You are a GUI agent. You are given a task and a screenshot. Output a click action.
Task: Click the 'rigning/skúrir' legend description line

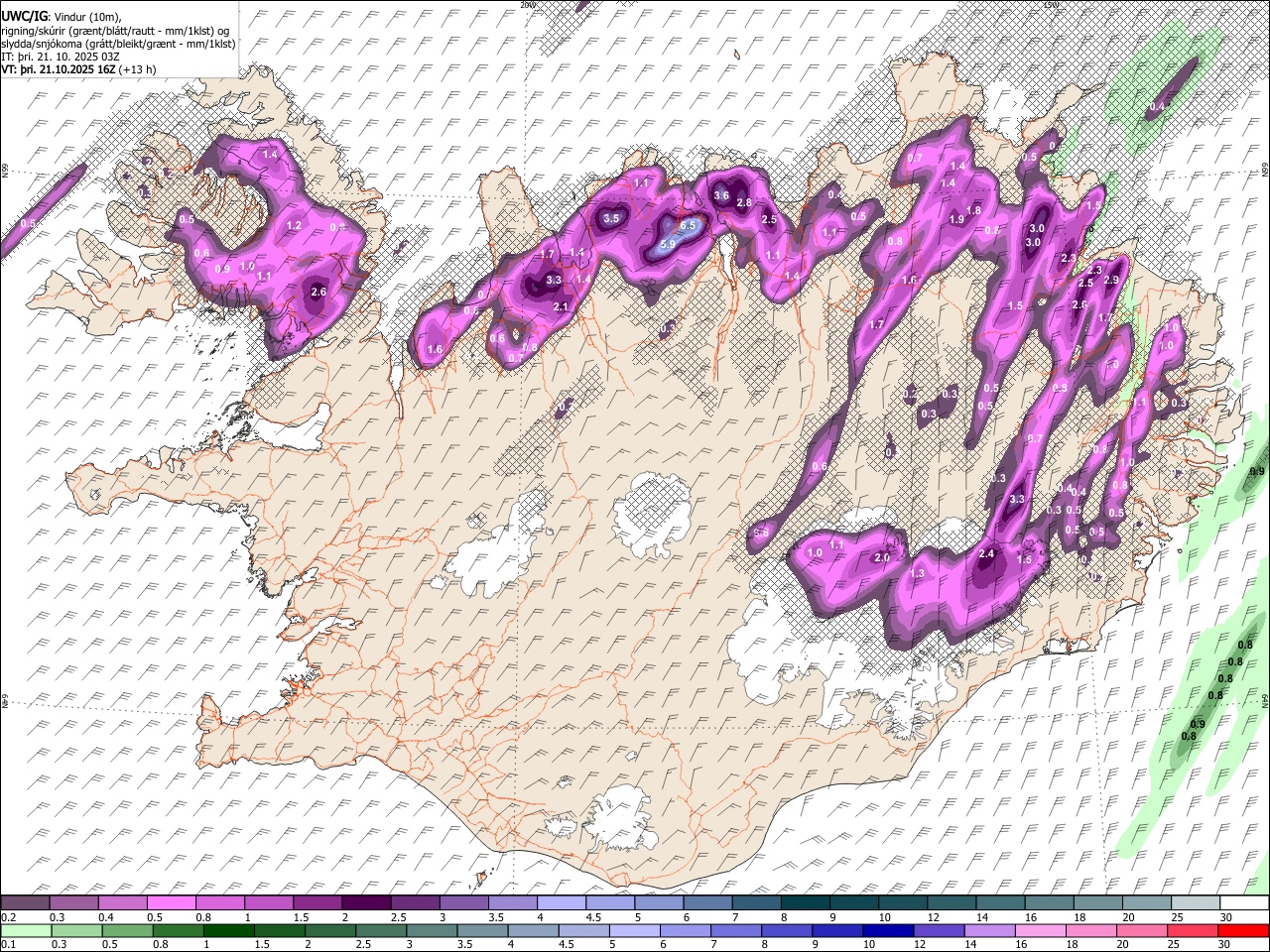click(x=115, y=31)
